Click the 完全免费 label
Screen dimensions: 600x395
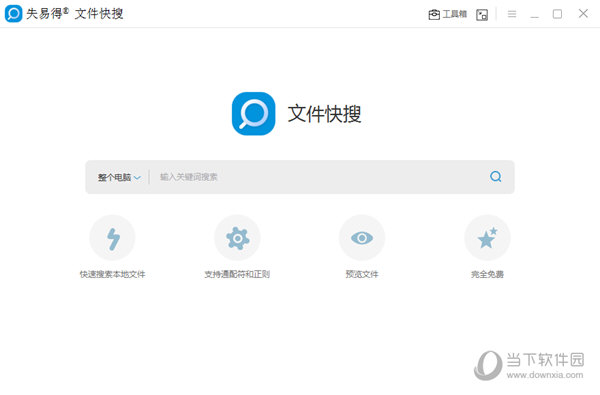pyautogui.click(x=487, y=274)
